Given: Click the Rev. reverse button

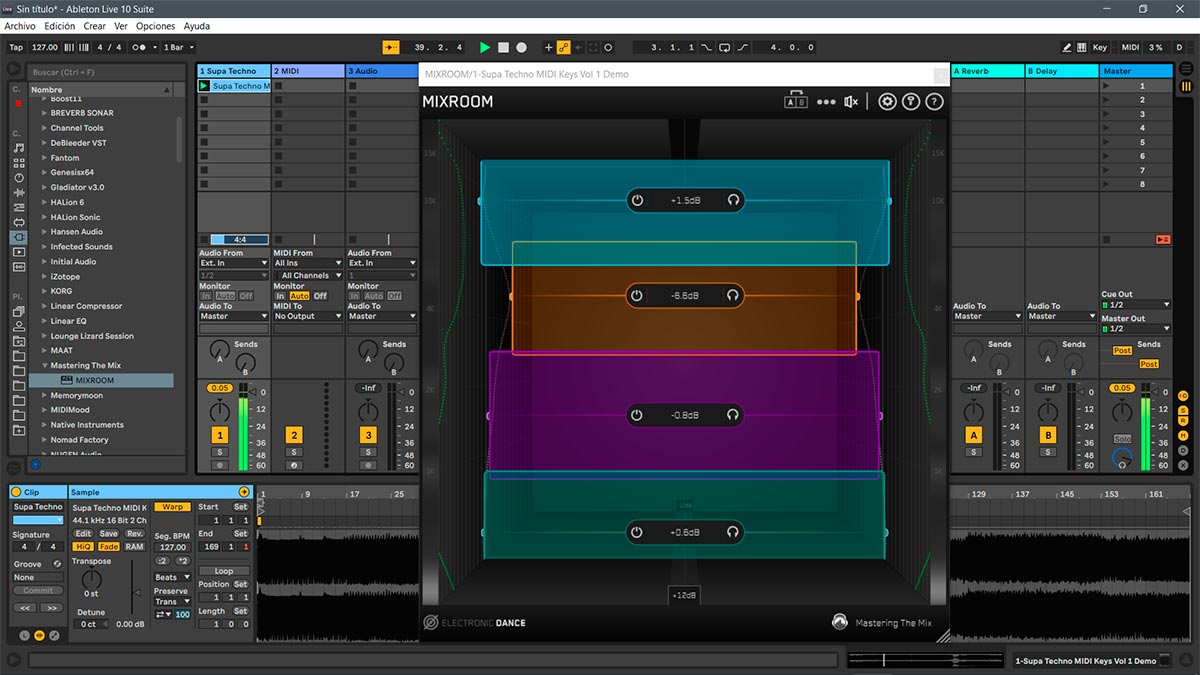Looking at the screenshot, I should coord(134,533).
